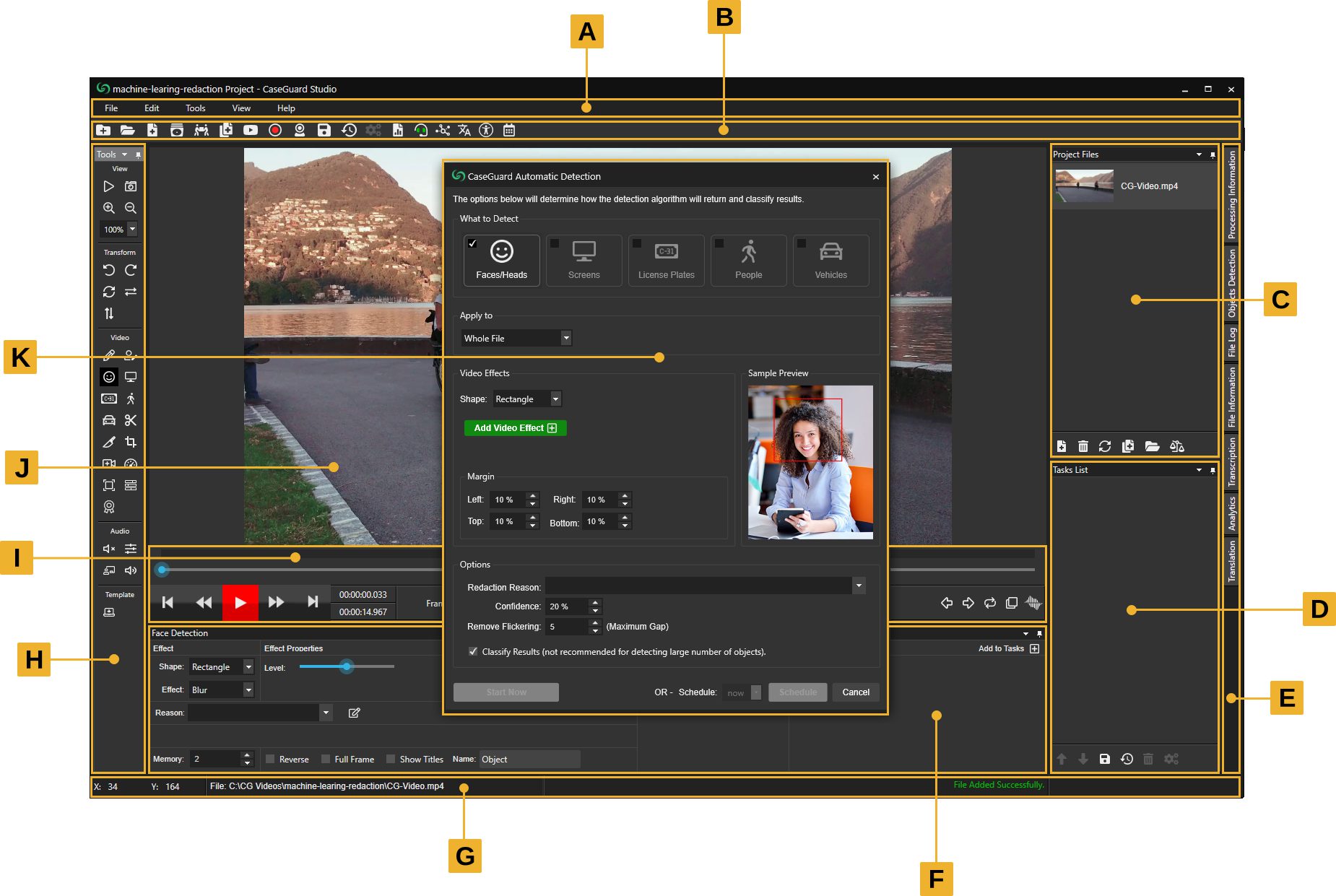Click the translate language toolbar icon
This screenshot has height=896, width=1336.
click(x=464, y=130)
